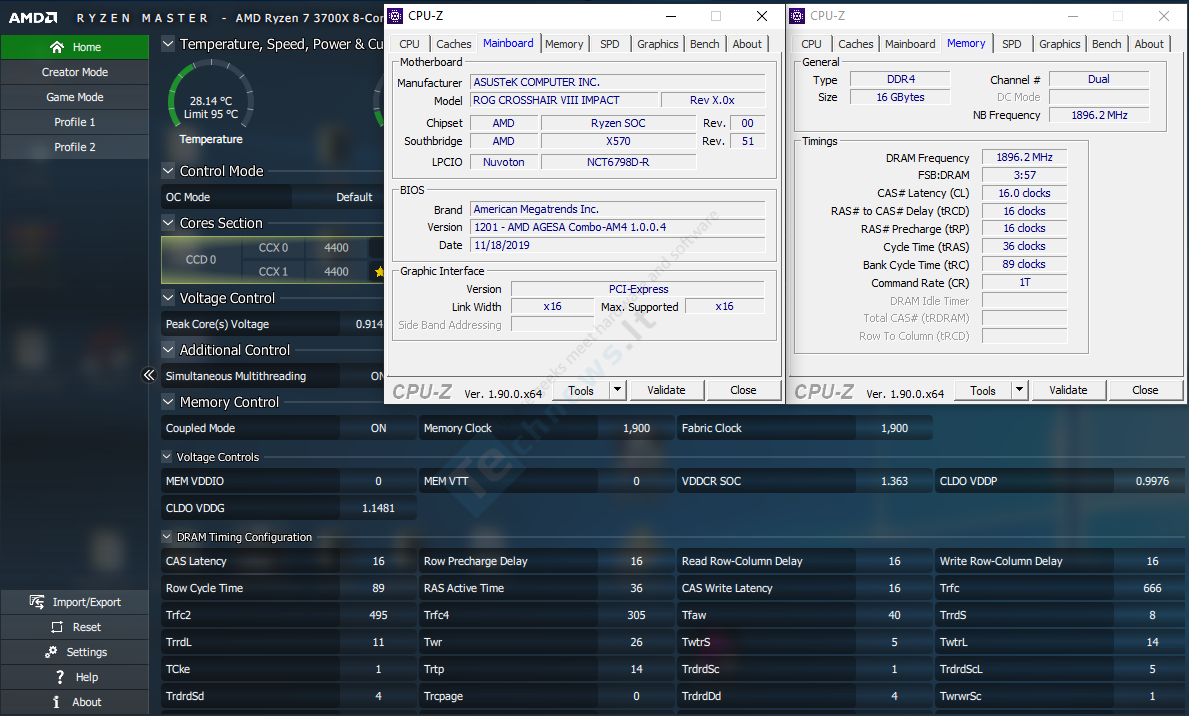Viewport: 1189px width, 716px height.
Task: Click the Import/Export icon in the sidebar
Action: point(36,601)
